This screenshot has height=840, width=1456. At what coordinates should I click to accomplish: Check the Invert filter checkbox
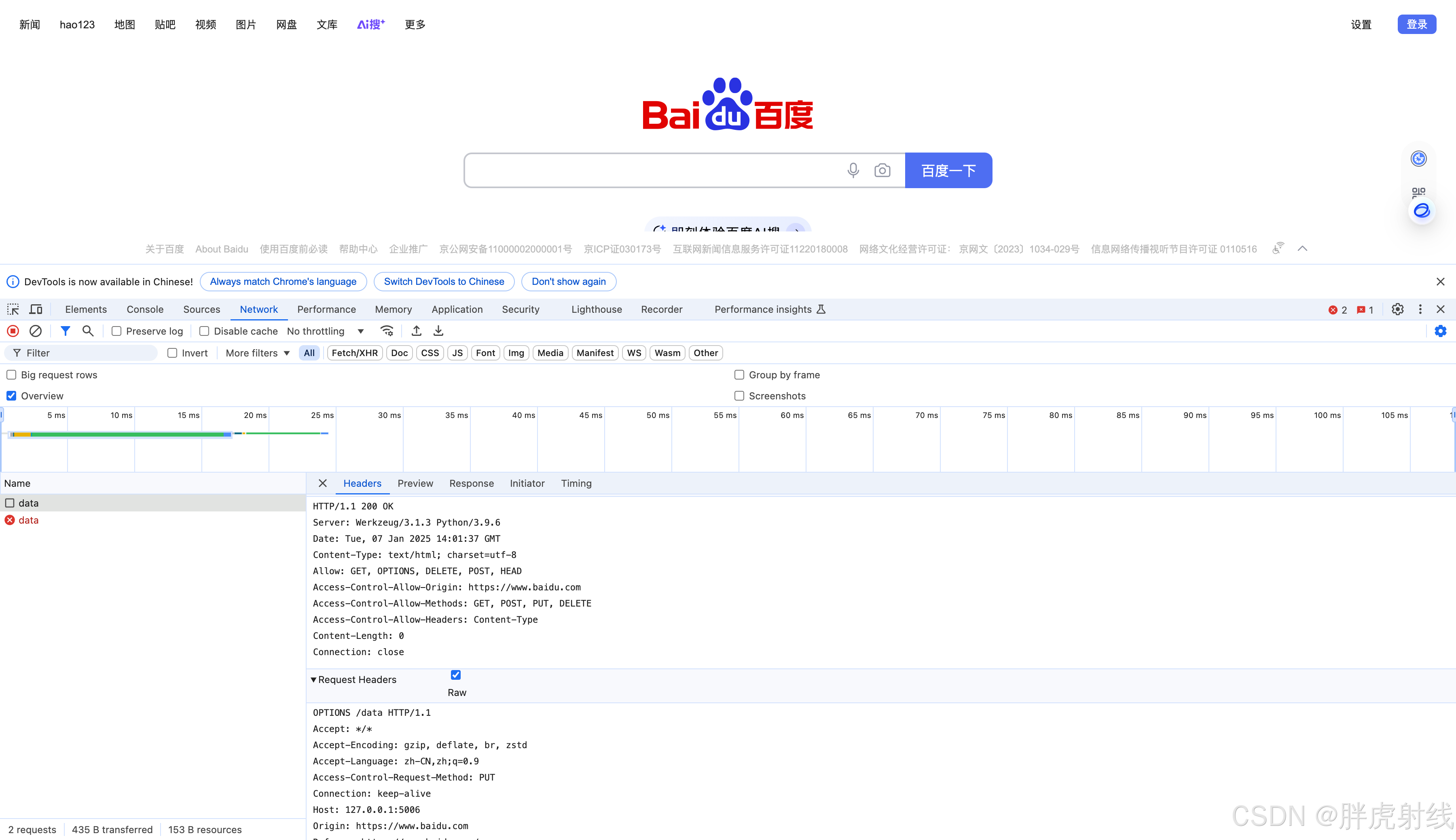pos(172,353)
